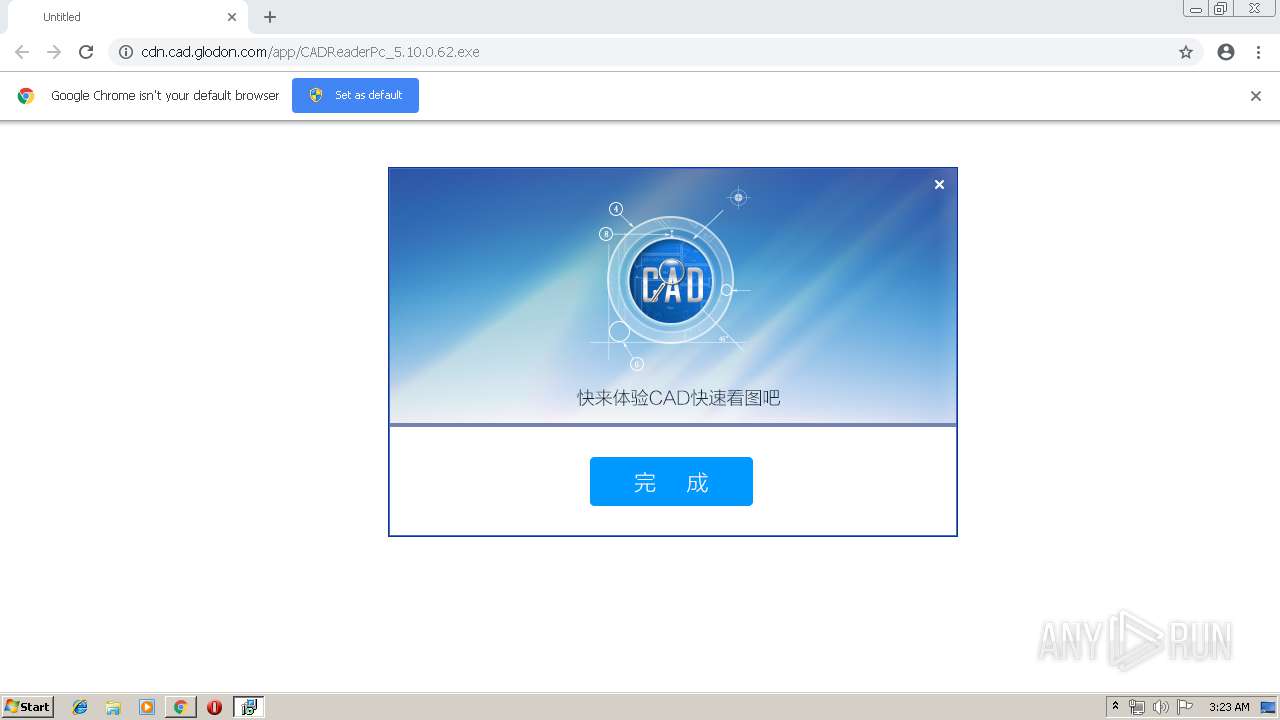The image size is (1280, 720).
Task: Switch to the installer taskbar button
Action: 248,707
